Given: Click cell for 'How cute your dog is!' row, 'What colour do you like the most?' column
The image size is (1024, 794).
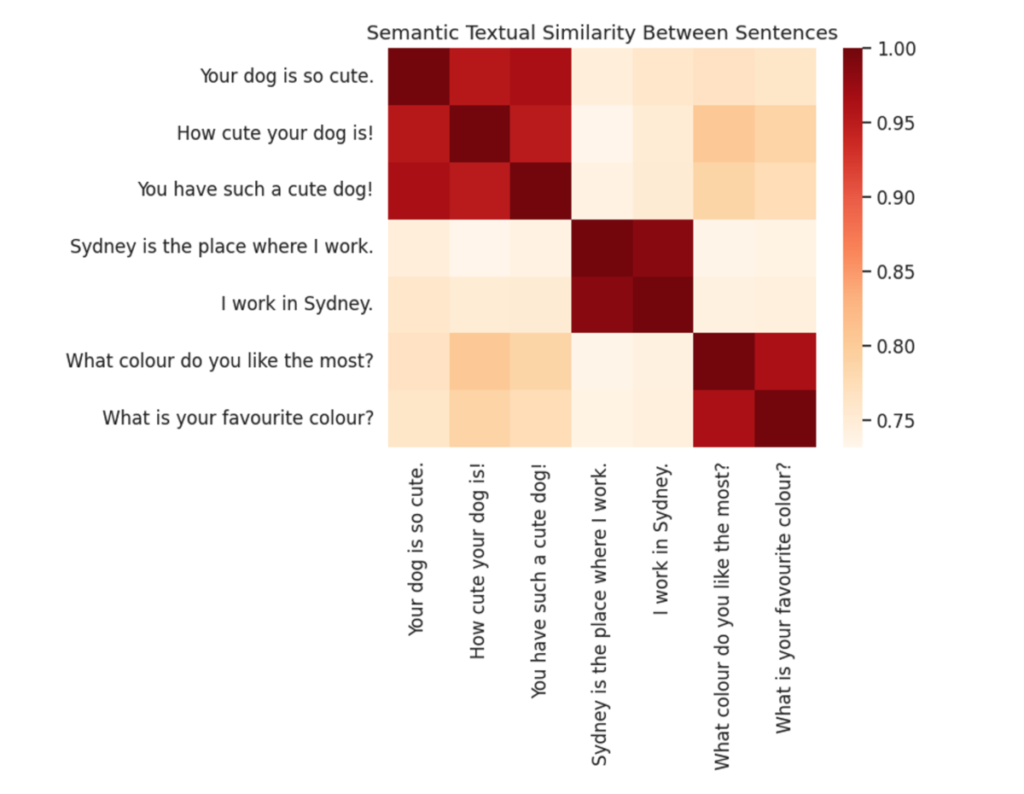Looking at the screenshot, I should click(724, 133).
